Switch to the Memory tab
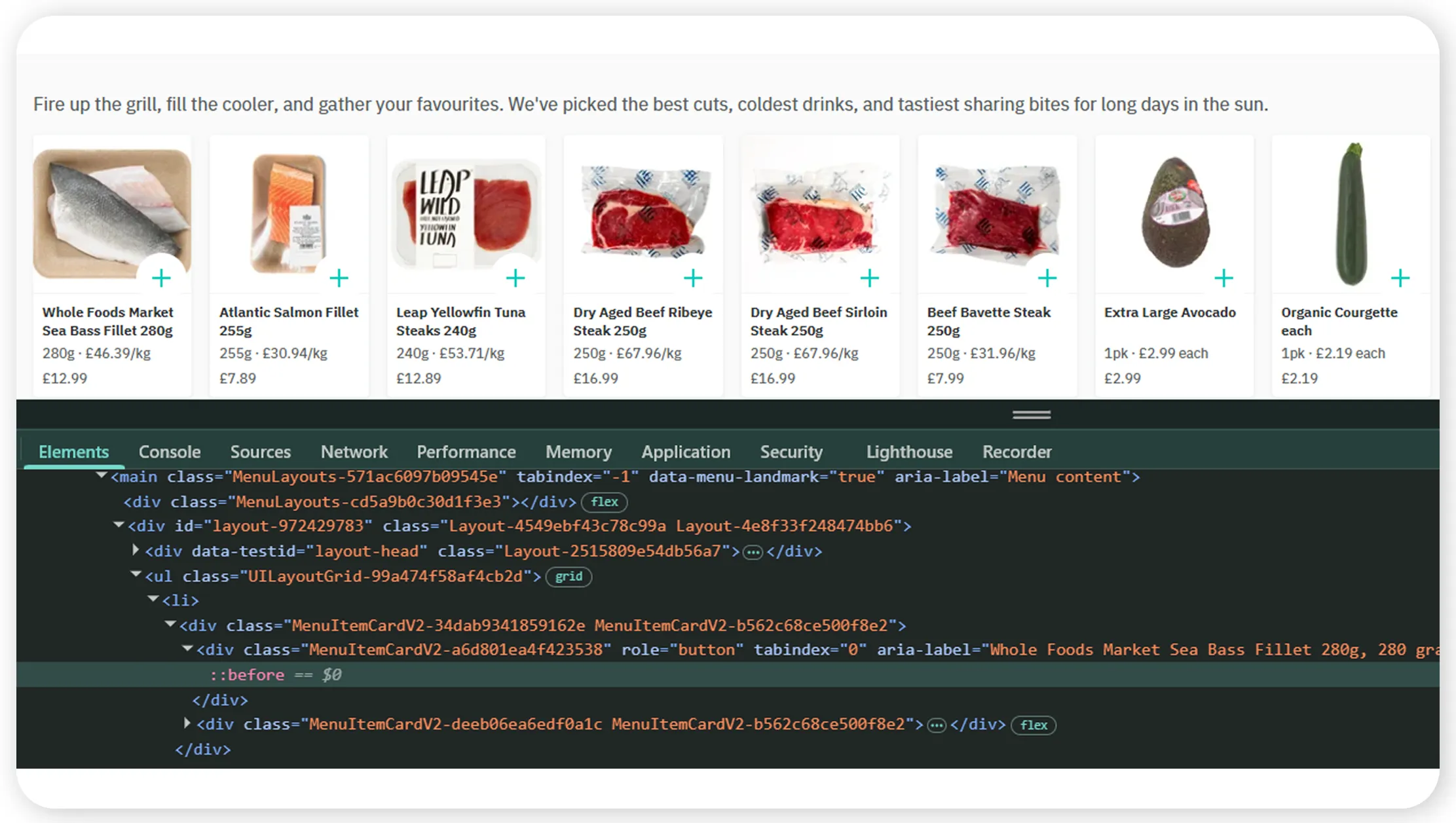The image size is (1456, 823). (x=579, y=452)
